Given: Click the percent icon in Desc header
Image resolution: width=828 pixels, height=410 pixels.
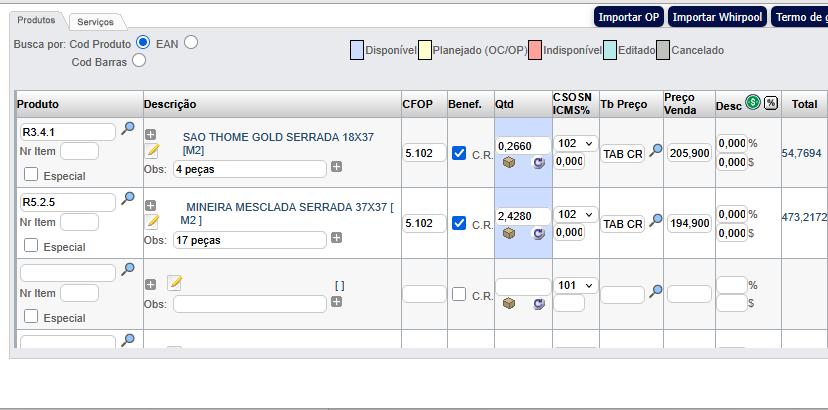Looking at the screenshot, I should point(771,103).
